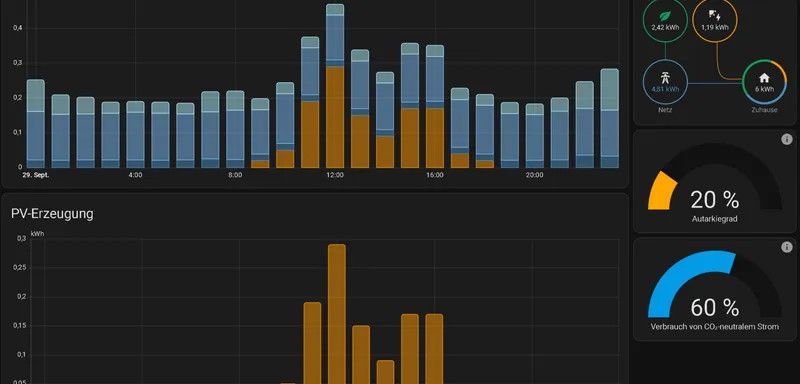
Task: Click the 4,81 kWh grid value
Action: [665, 89]
